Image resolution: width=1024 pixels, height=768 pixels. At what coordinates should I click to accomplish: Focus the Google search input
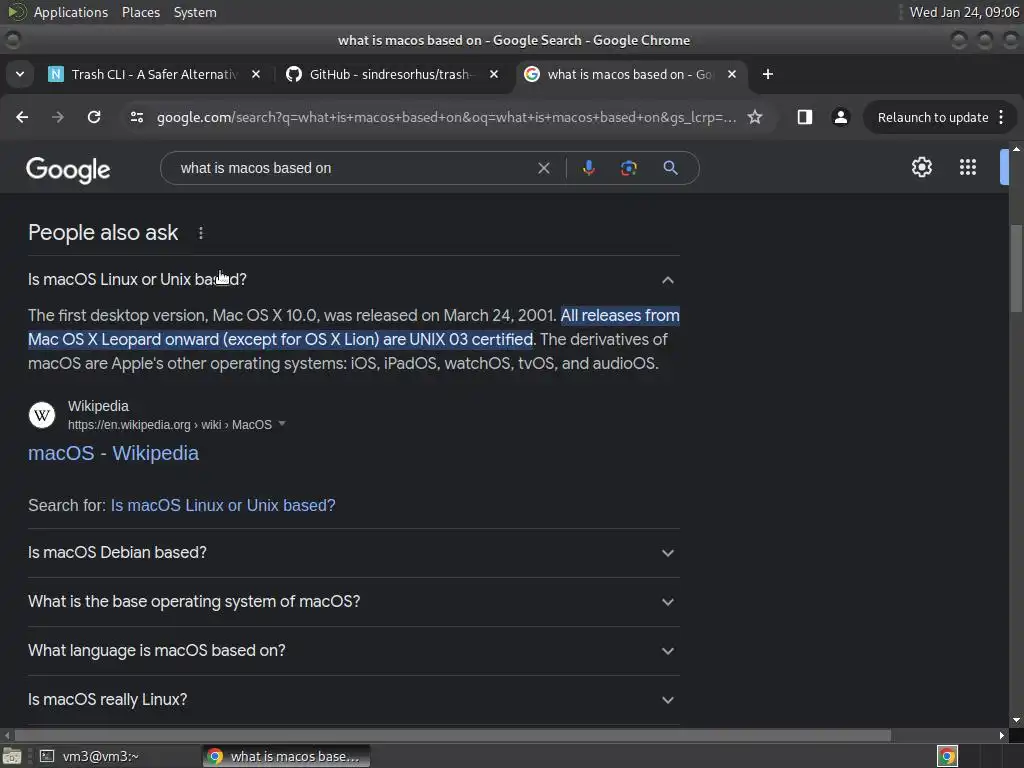tap(353, 168)
